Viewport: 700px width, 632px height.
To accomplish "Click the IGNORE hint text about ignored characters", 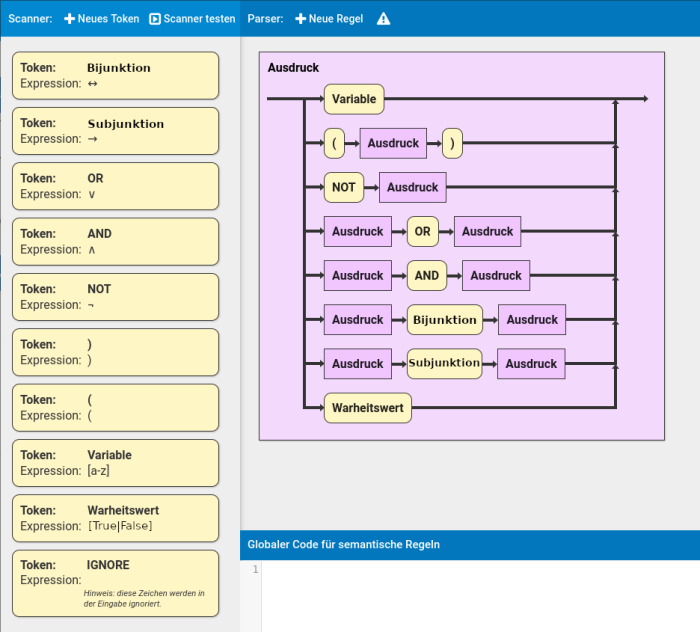I will coord(144,599).
